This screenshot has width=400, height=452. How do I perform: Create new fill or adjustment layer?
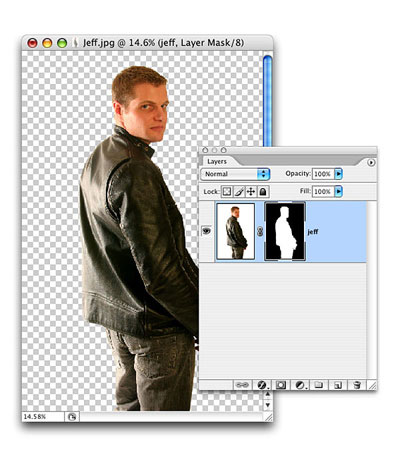[301, 385]
